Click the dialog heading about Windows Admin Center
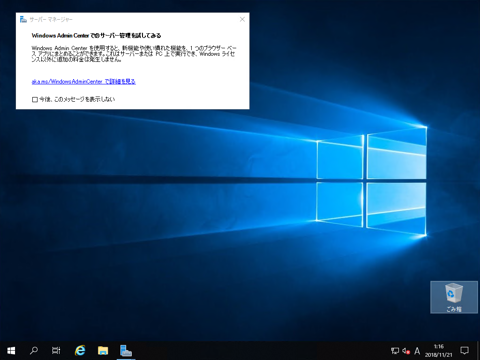Screen dimensions: 480x360 (96, 35)
